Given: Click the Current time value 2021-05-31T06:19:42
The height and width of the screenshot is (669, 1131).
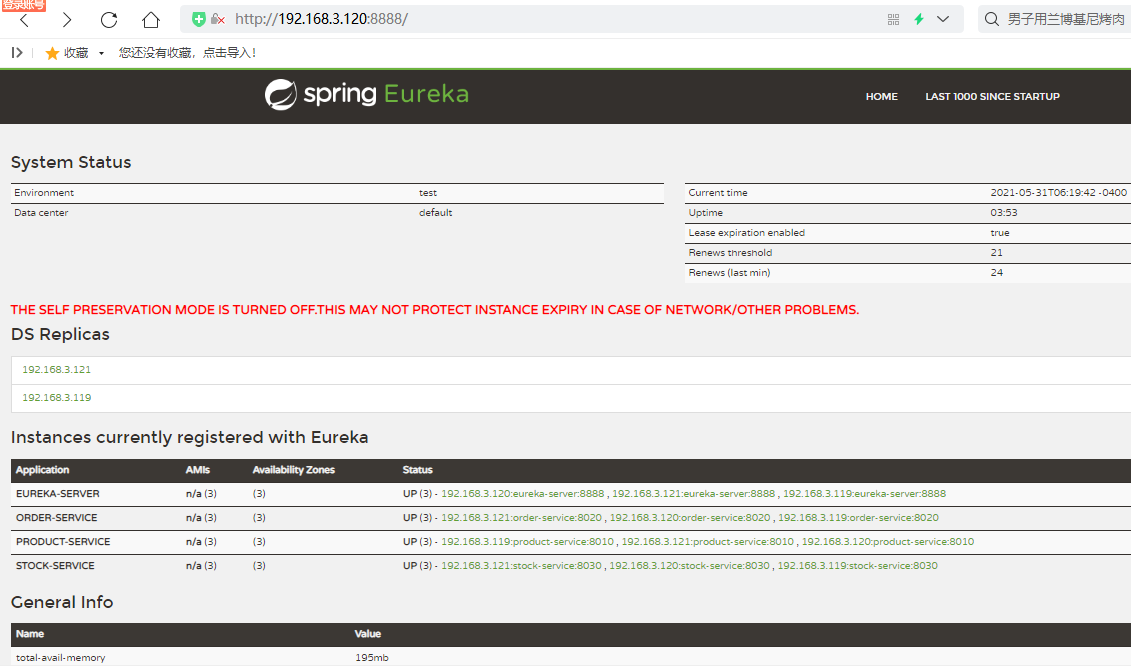Looking at the screenshot, I should click(1058, 193).
